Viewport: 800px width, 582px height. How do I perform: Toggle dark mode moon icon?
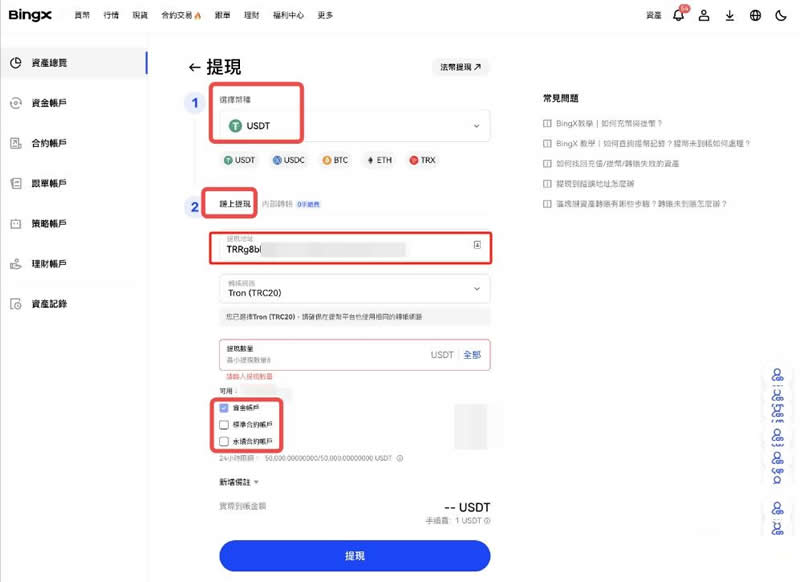780,16
